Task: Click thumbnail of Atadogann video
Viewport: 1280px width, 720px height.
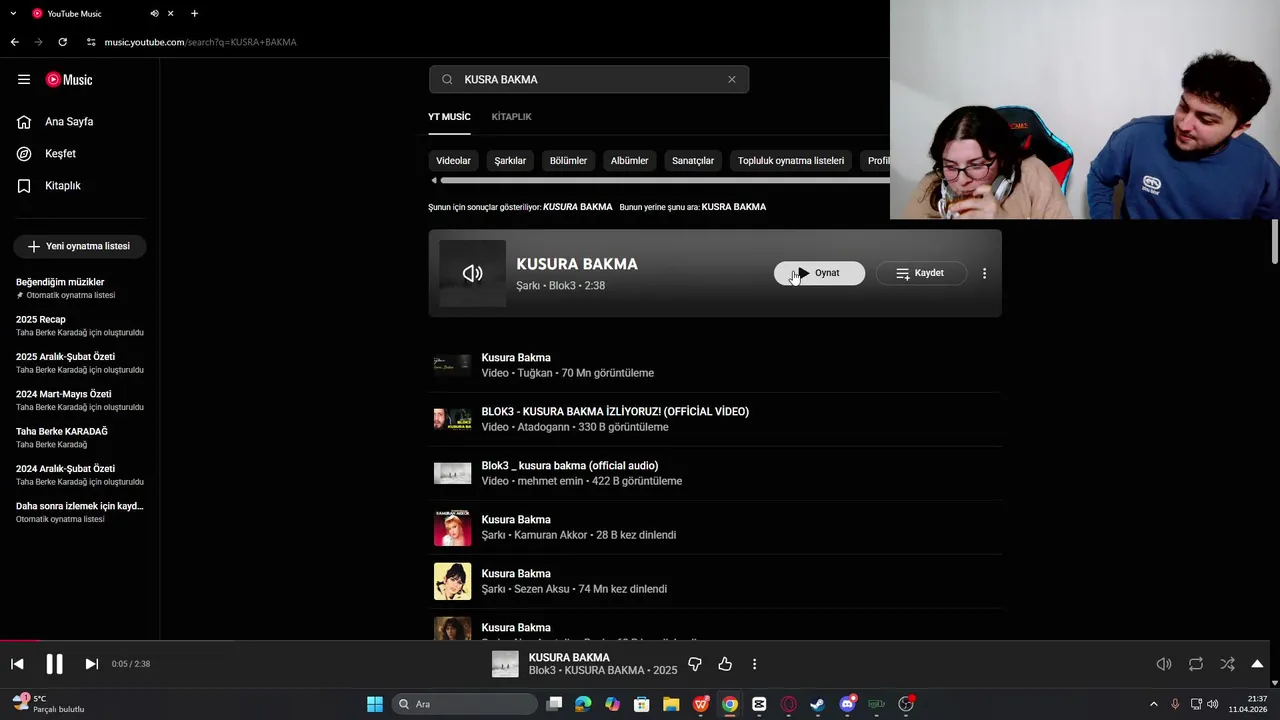Action: tap(452, 419)
